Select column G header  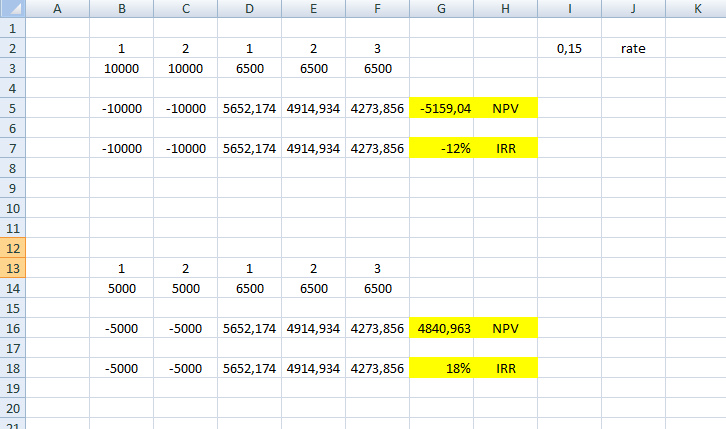click(441, 8)
